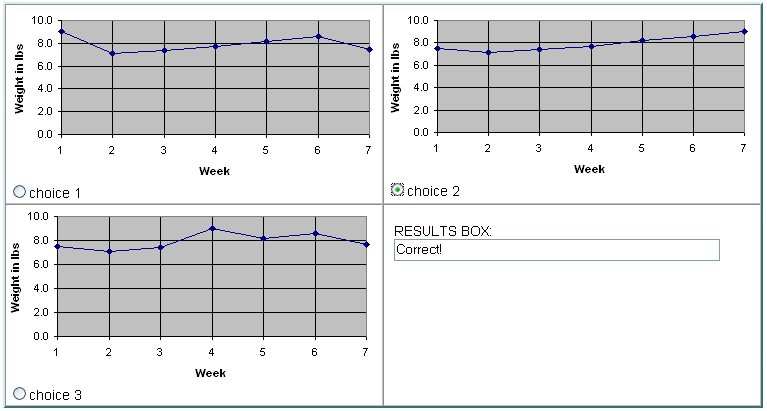Click the week 6 data point in choice 1 chart
767x411 pixels.
(318, 36)
